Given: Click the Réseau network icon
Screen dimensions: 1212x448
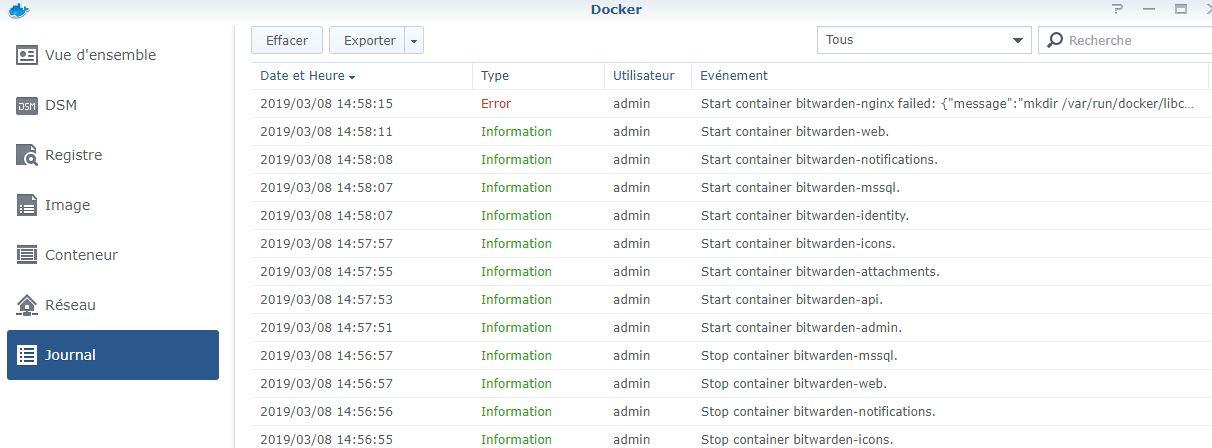Looking at the screenshot, I should (27, 305).
